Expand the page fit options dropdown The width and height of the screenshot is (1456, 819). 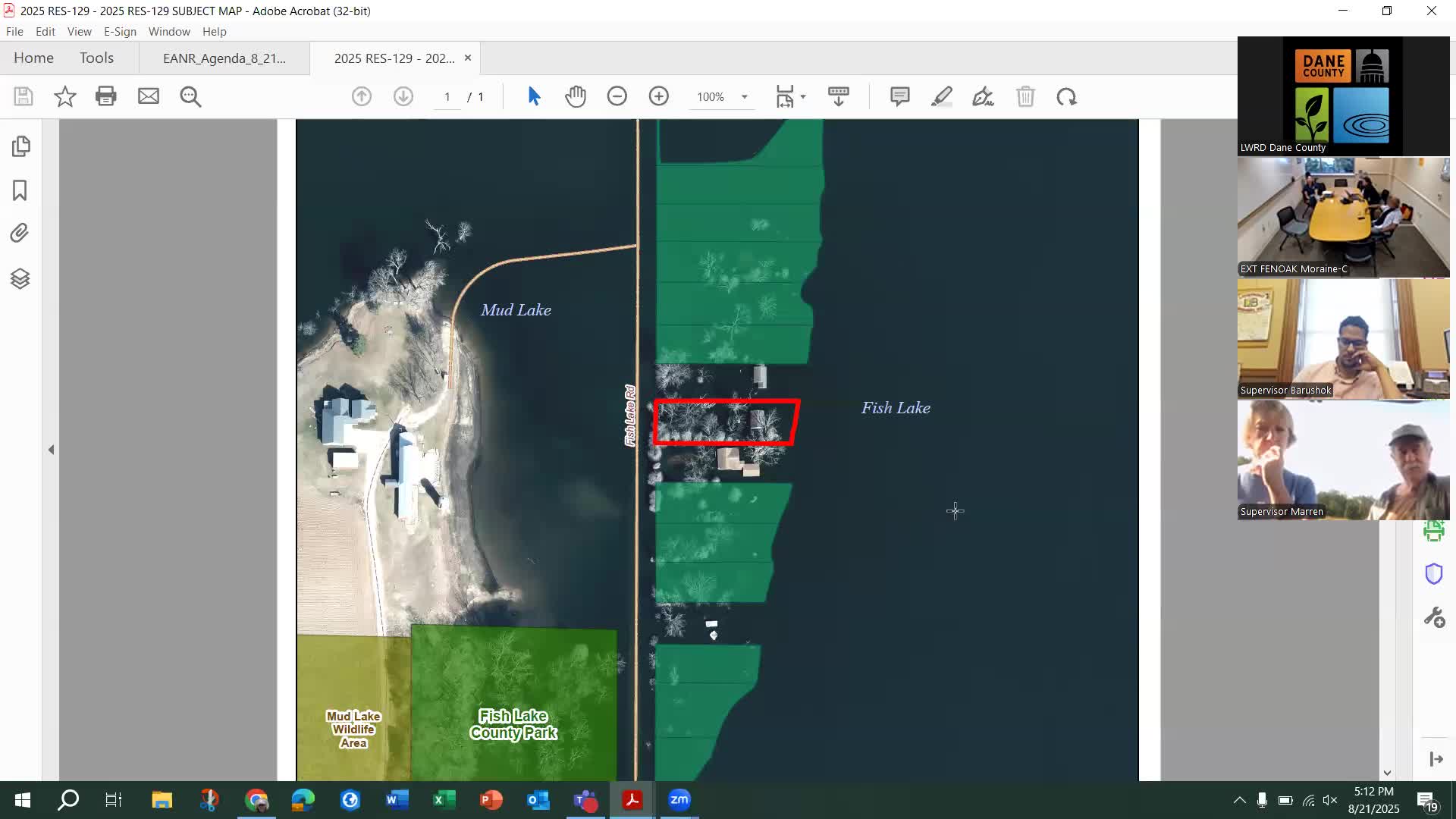click(x=803, y=97)
